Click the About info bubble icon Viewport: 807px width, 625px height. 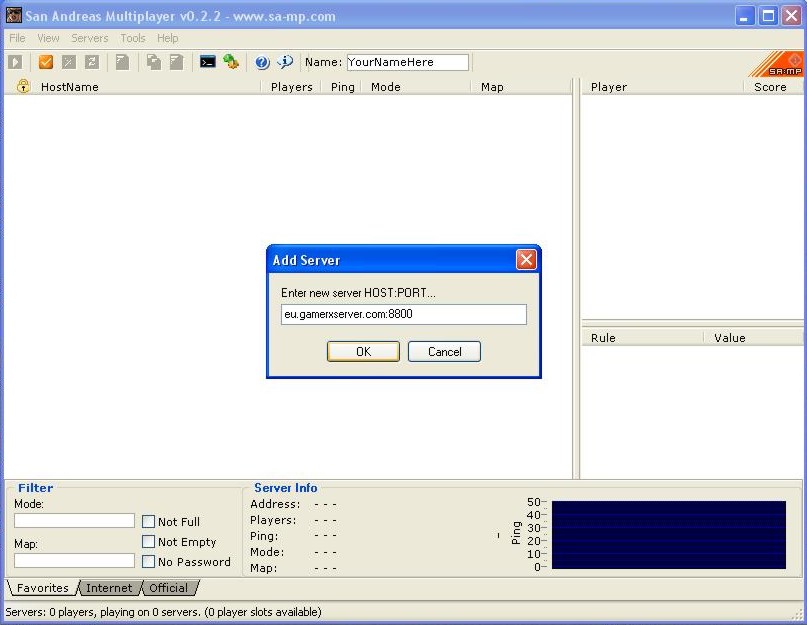pos(285,62)
